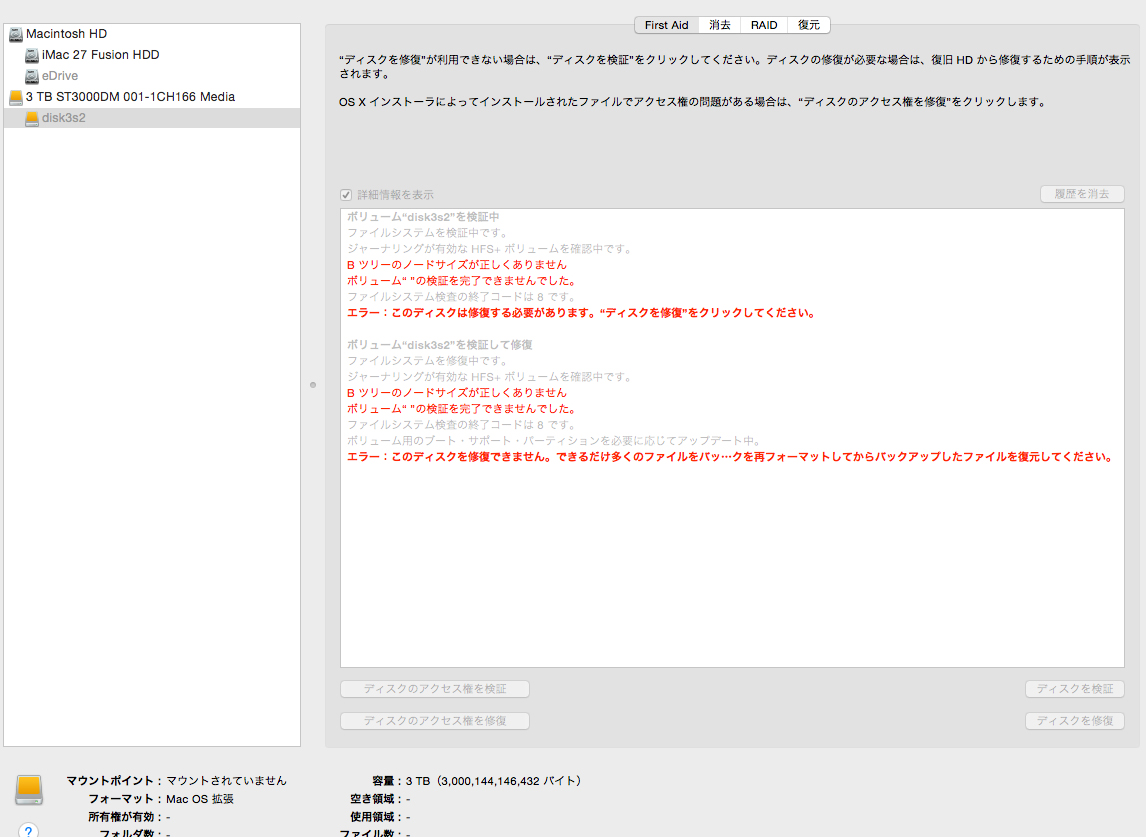Select the disk3s2 partition

click(x=152, y=118)
